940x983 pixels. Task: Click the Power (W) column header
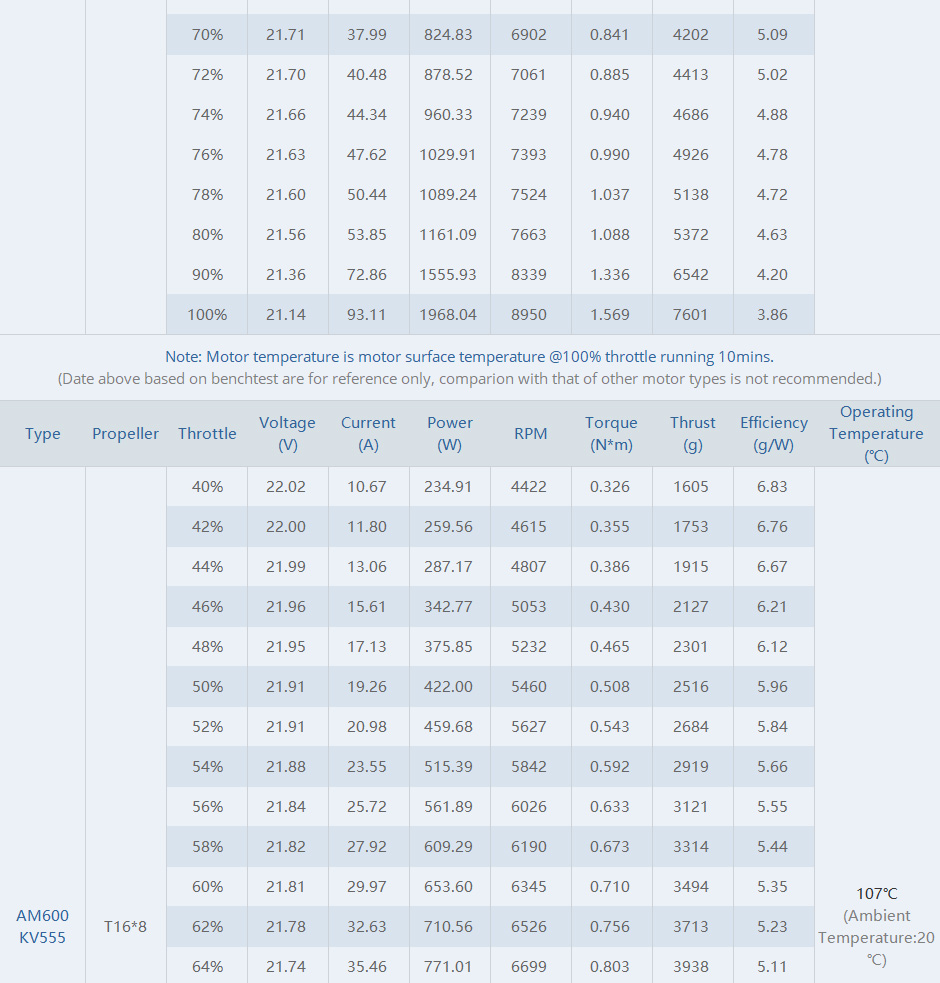click(449, 434)
